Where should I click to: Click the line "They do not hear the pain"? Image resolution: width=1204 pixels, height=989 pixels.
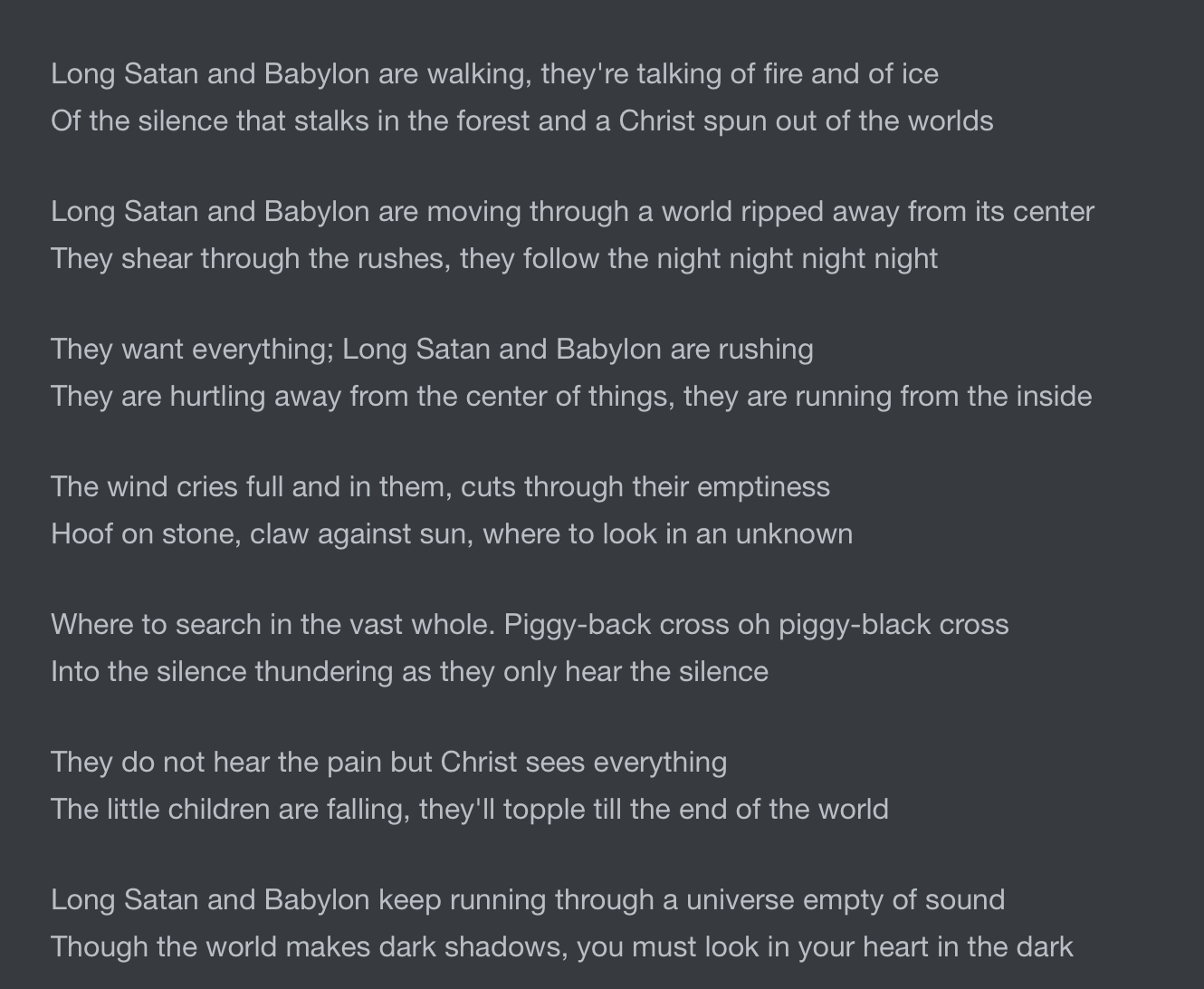point(388,762)
